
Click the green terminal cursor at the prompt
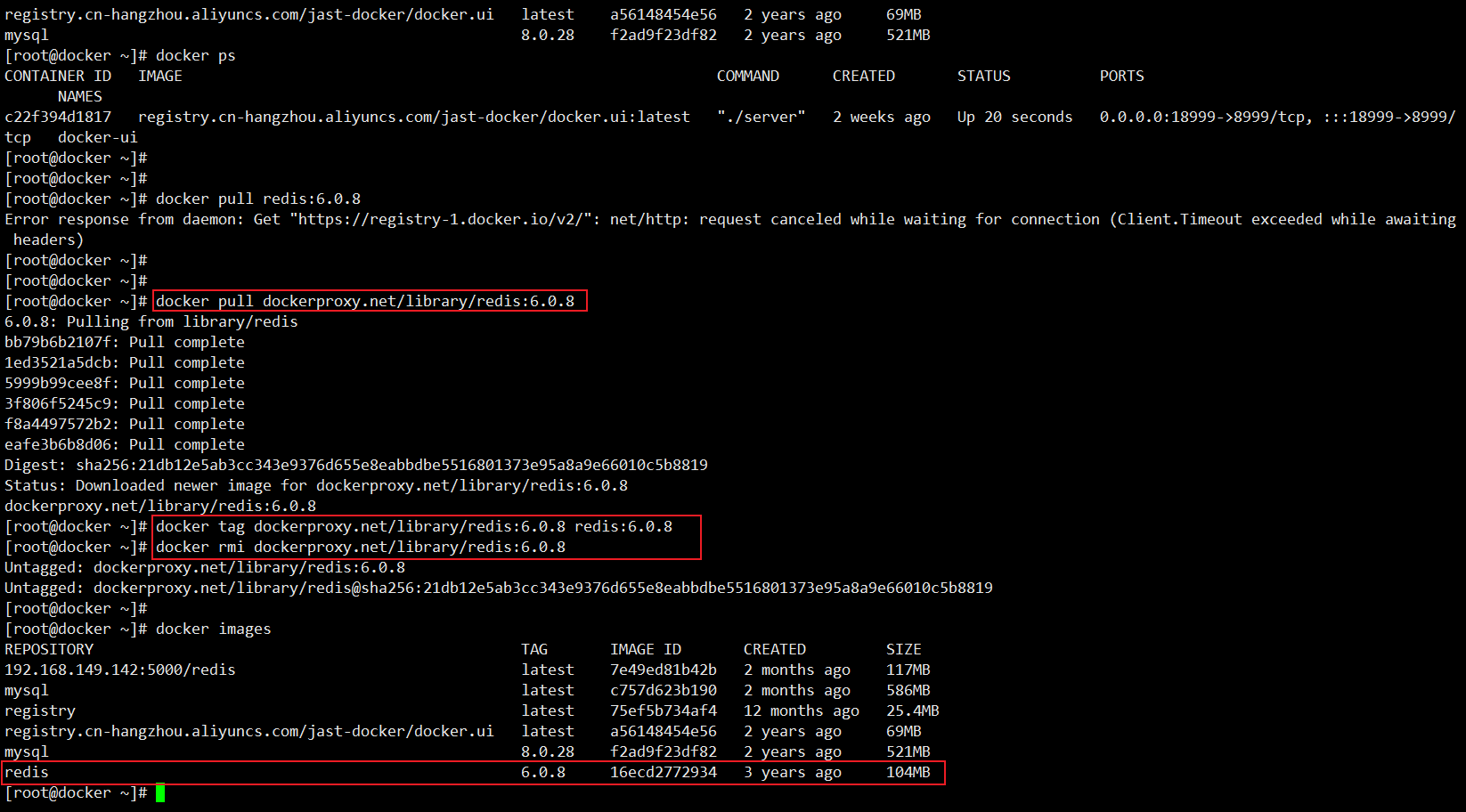(x=160, y=792)
